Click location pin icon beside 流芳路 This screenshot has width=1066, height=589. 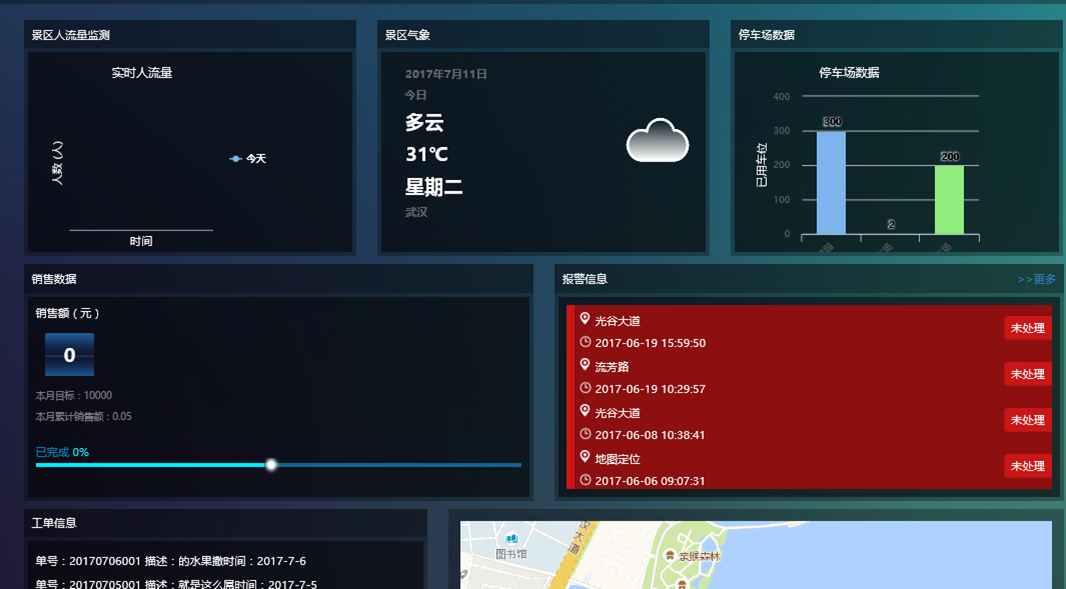[x=585, y=365]
